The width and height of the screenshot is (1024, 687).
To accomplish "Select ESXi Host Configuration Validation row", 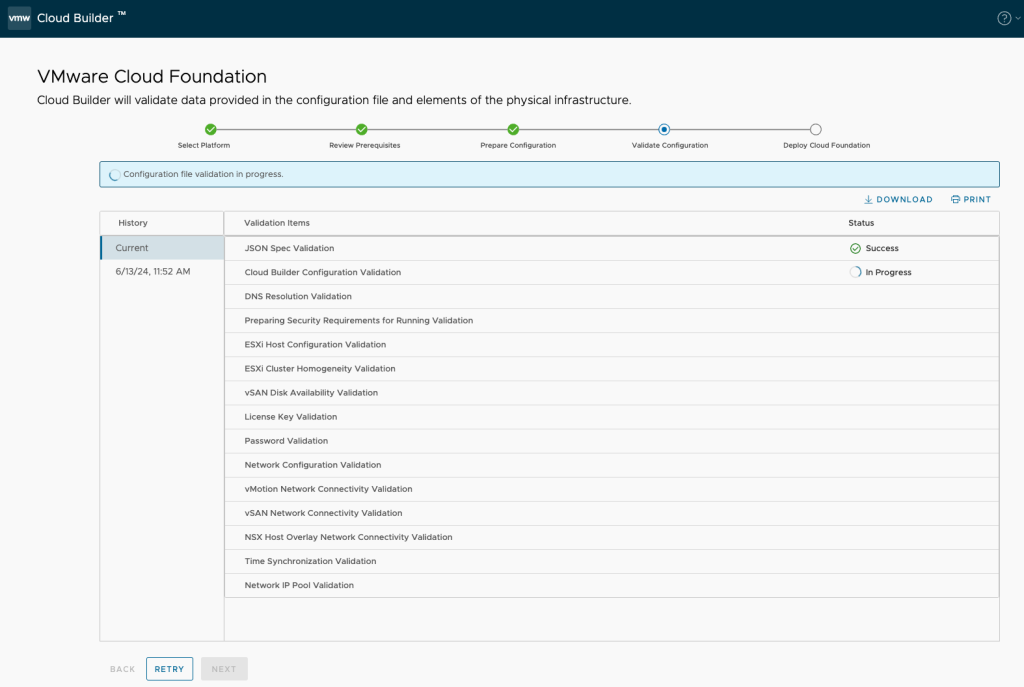I will (611, 345).
